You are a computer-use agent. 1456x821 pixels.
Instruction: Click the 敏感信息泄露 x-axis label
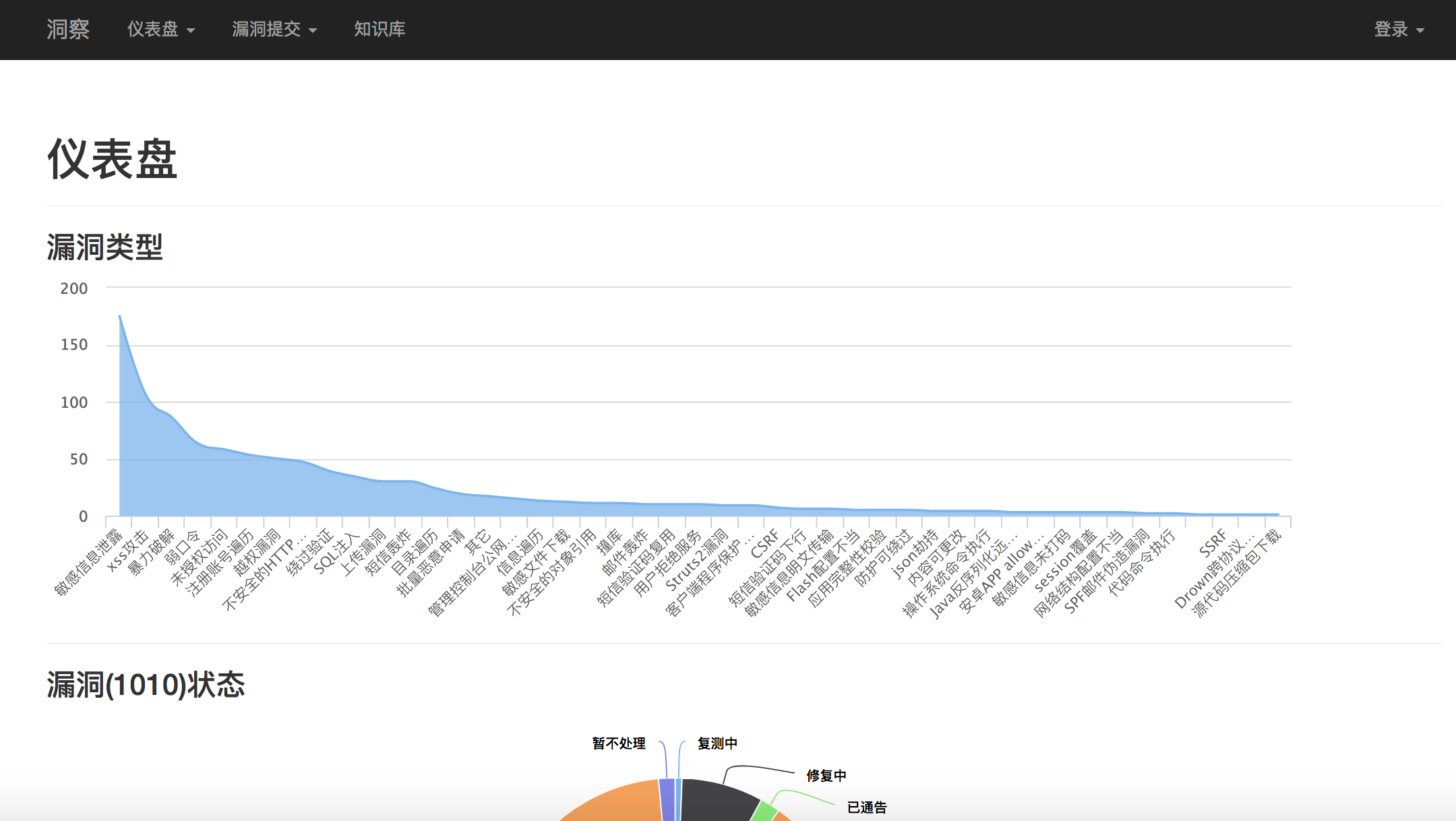pyautogui.click(x=89, y=564)
